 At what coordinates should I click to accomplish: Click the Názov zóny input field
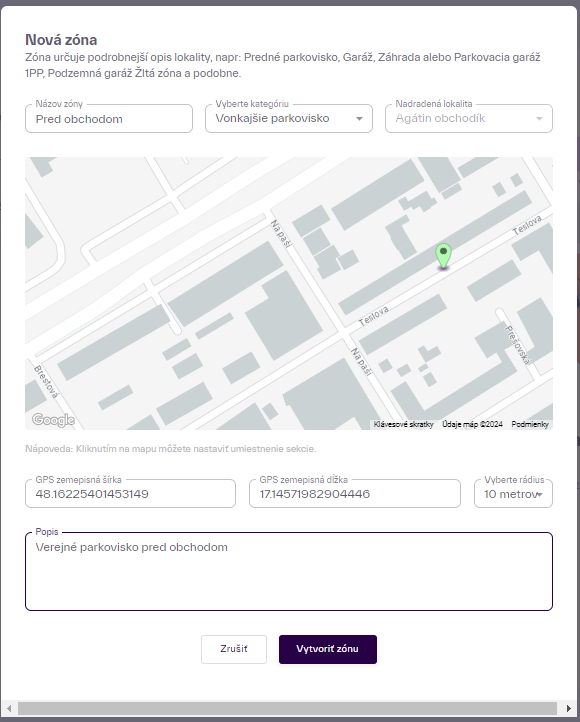click(x=109, y=119)
